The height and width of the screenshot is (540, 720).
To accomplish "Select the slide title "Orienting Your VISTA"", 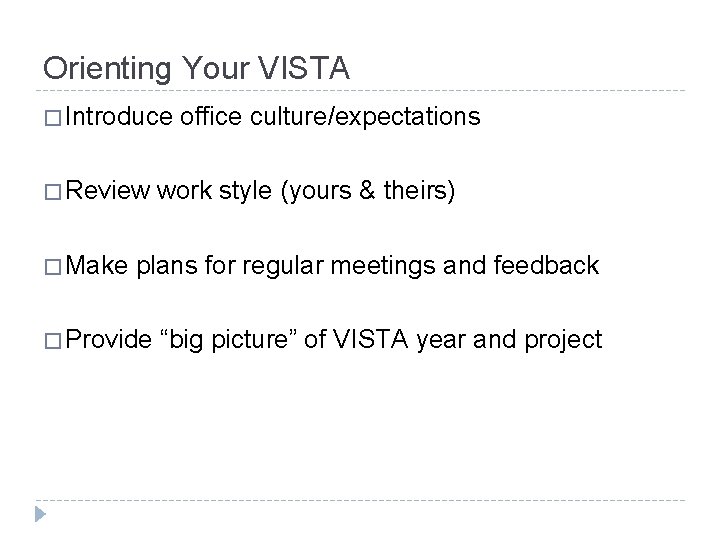I will (x=196, y=68).
